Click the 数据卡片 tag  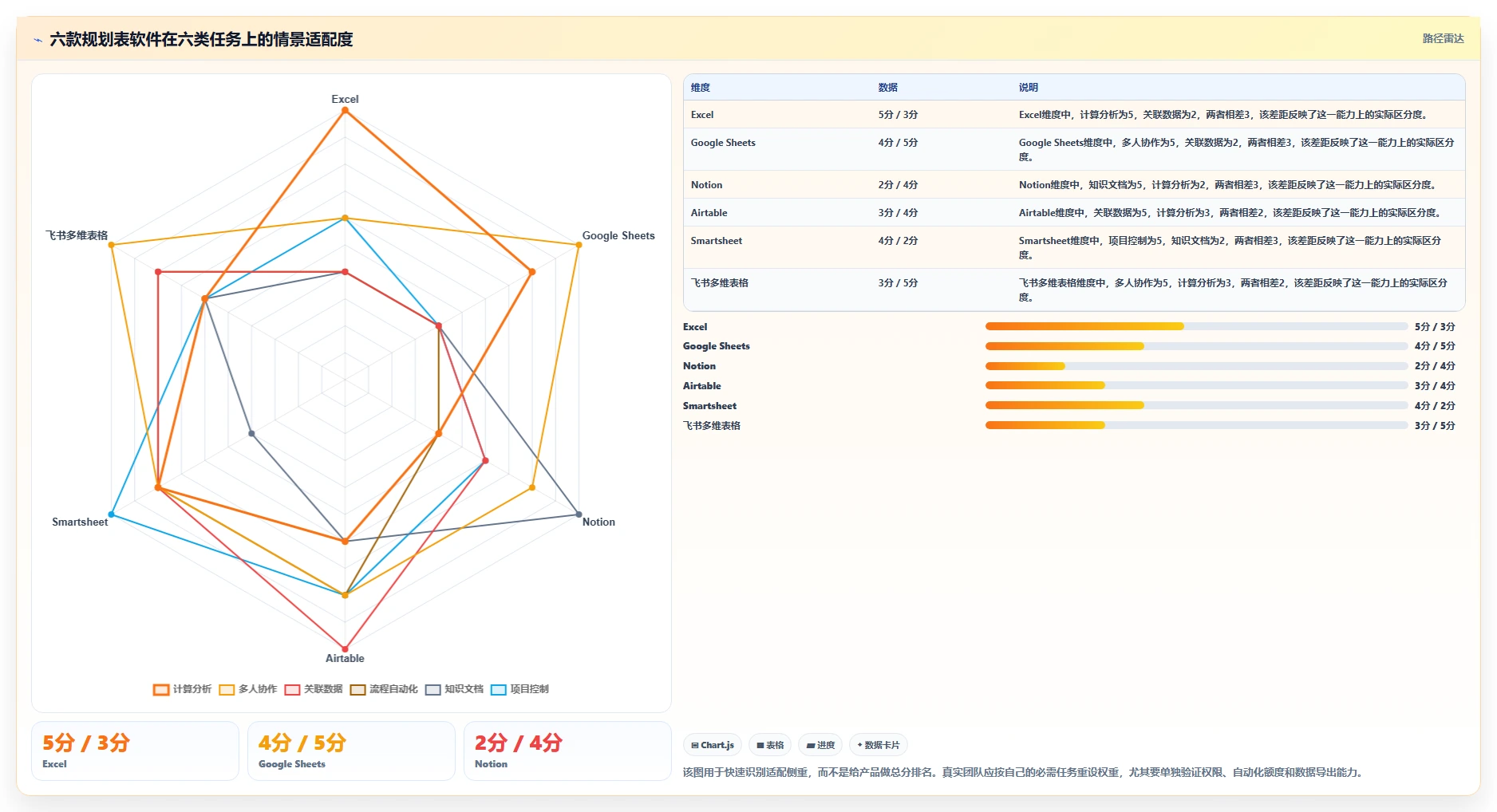pyautogui.click(x=879, y=745)
